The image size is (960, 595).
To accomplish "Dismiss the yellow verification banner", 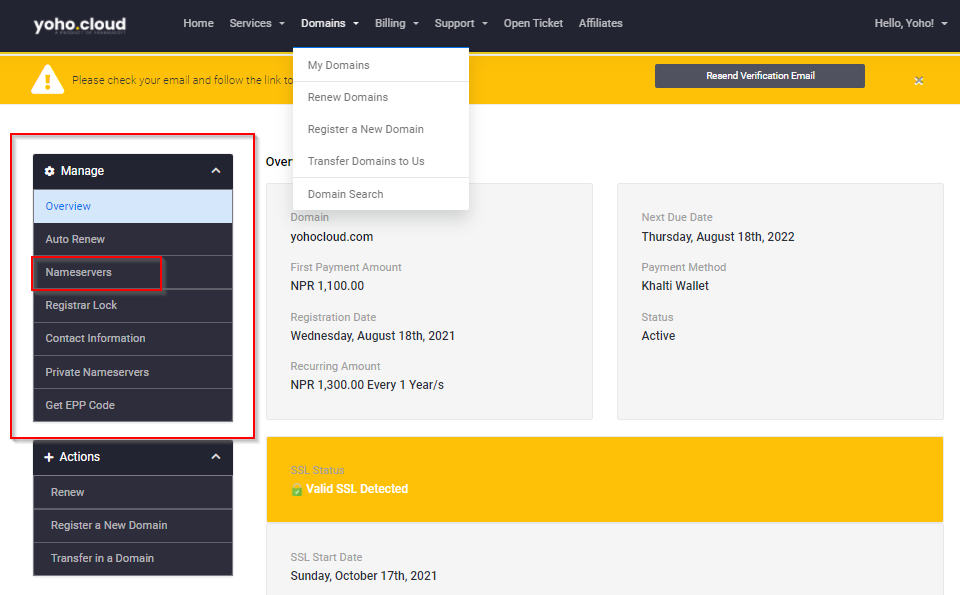I will (918, 80).
